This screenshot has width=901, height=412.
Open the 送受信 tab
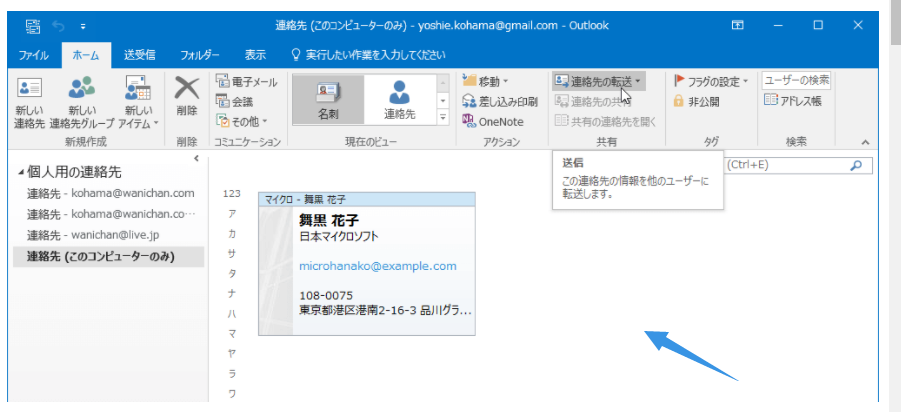pos(140,56)
